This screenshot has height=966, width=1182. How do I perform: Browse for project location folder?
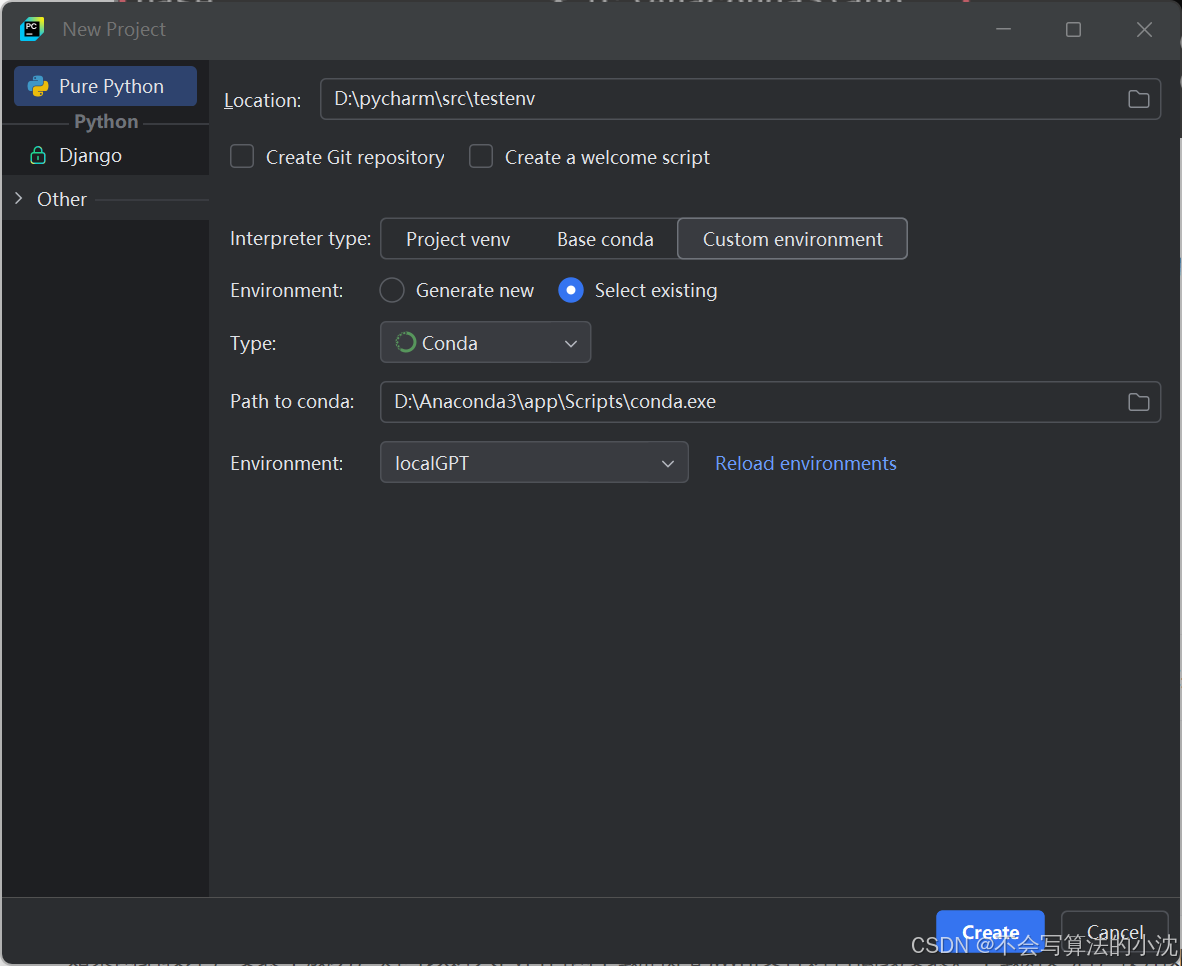(x=1138, y=99)
